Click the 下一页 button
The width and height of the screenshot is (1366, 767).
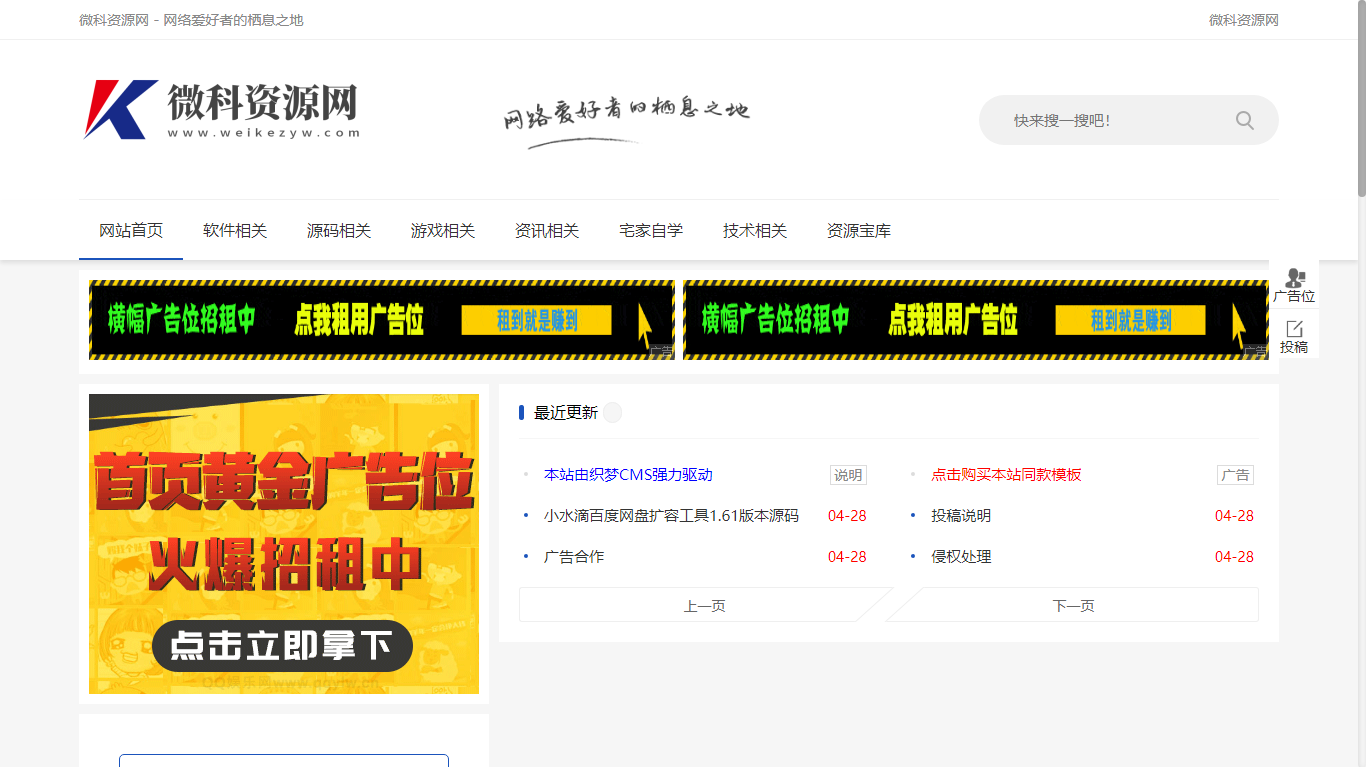click(1073, 604)
